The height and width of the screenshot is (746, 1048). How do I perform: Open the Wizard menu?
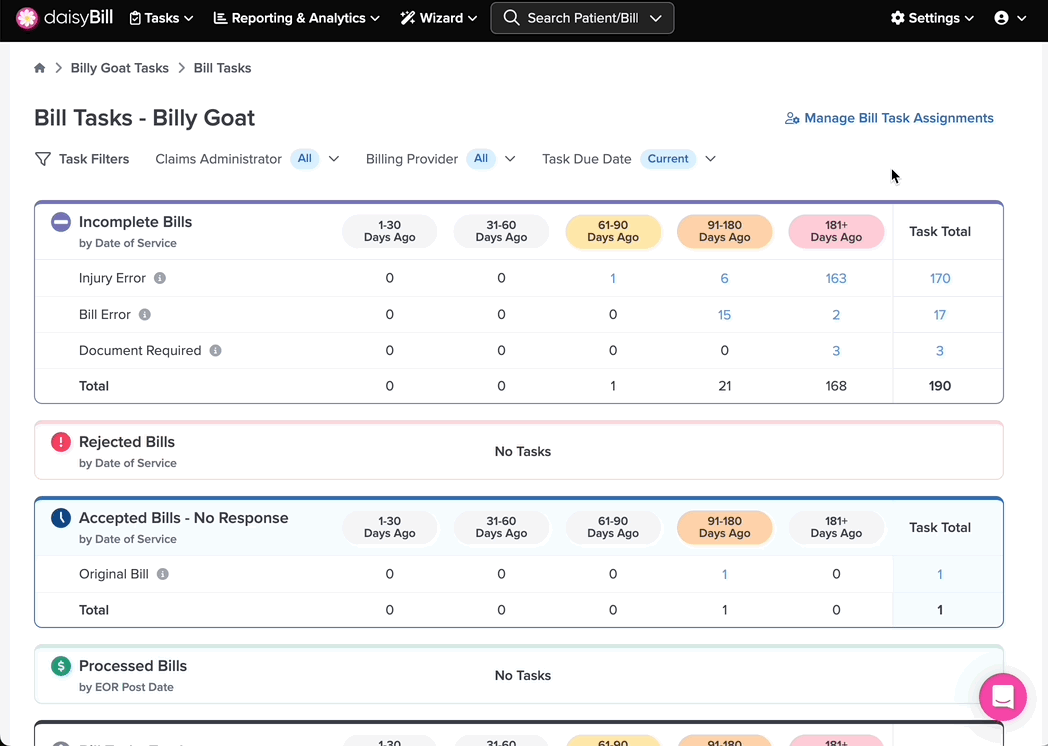coord(438,18)
